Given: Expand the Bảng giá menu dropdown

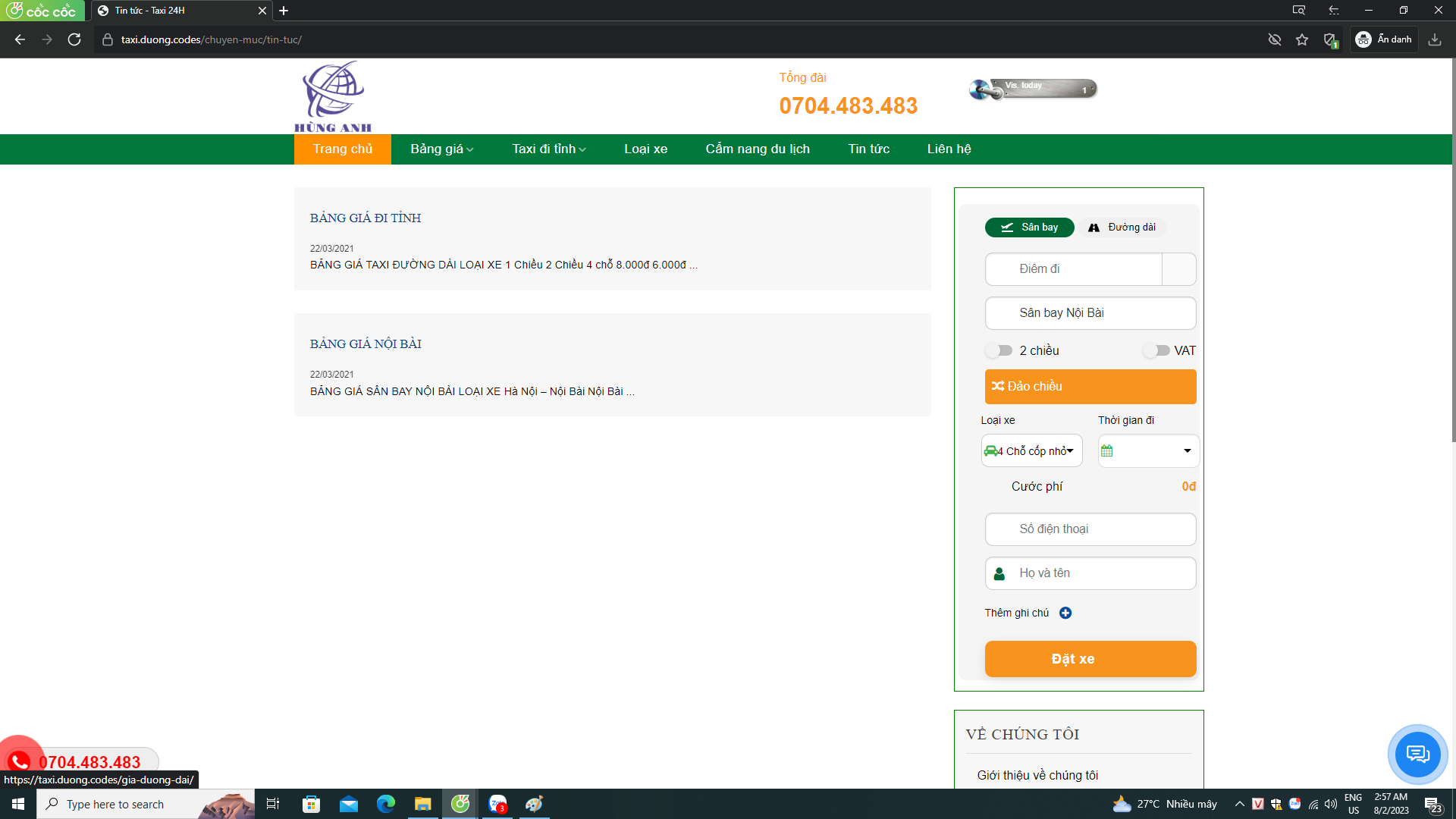Looking at the screenshot, I should [441, 149].
